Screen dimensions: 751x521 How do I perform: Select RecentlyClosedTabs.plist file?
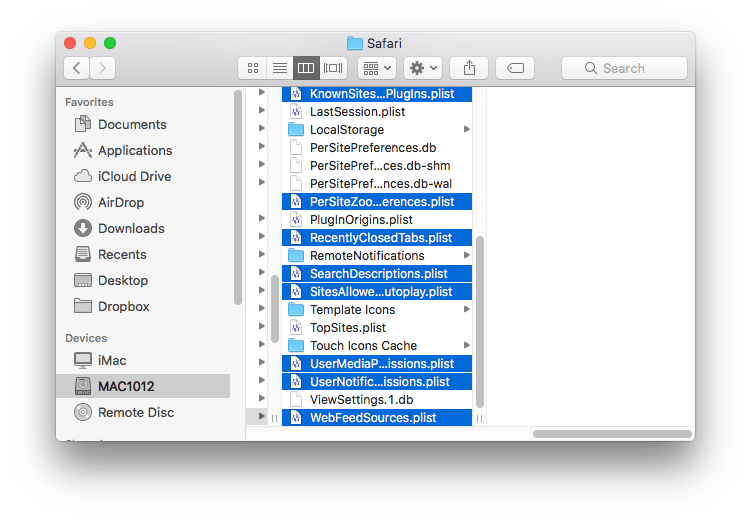(377, 238)
